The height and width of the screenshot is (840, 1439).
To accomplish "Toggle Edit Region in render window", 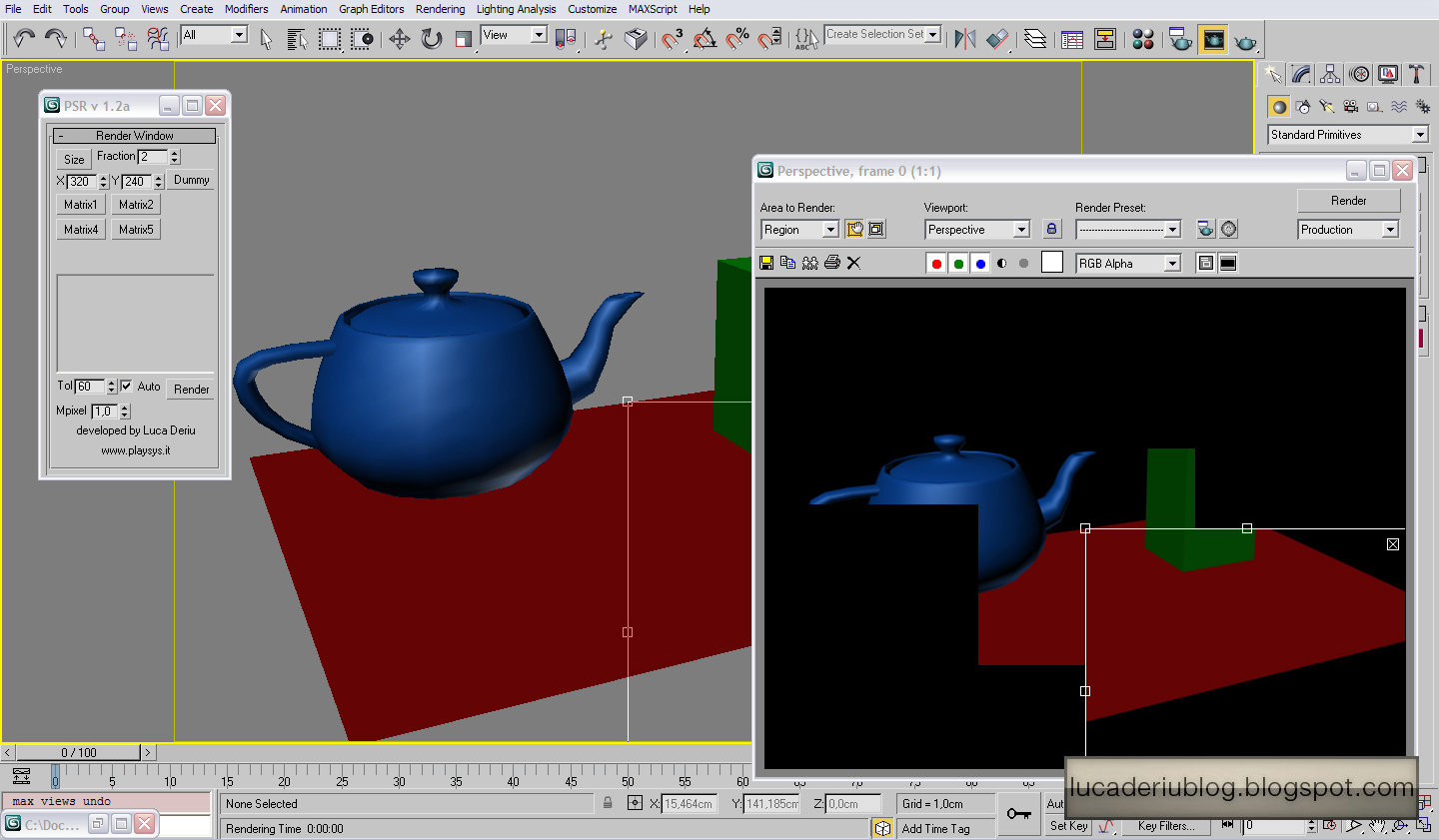I will 854,229.
